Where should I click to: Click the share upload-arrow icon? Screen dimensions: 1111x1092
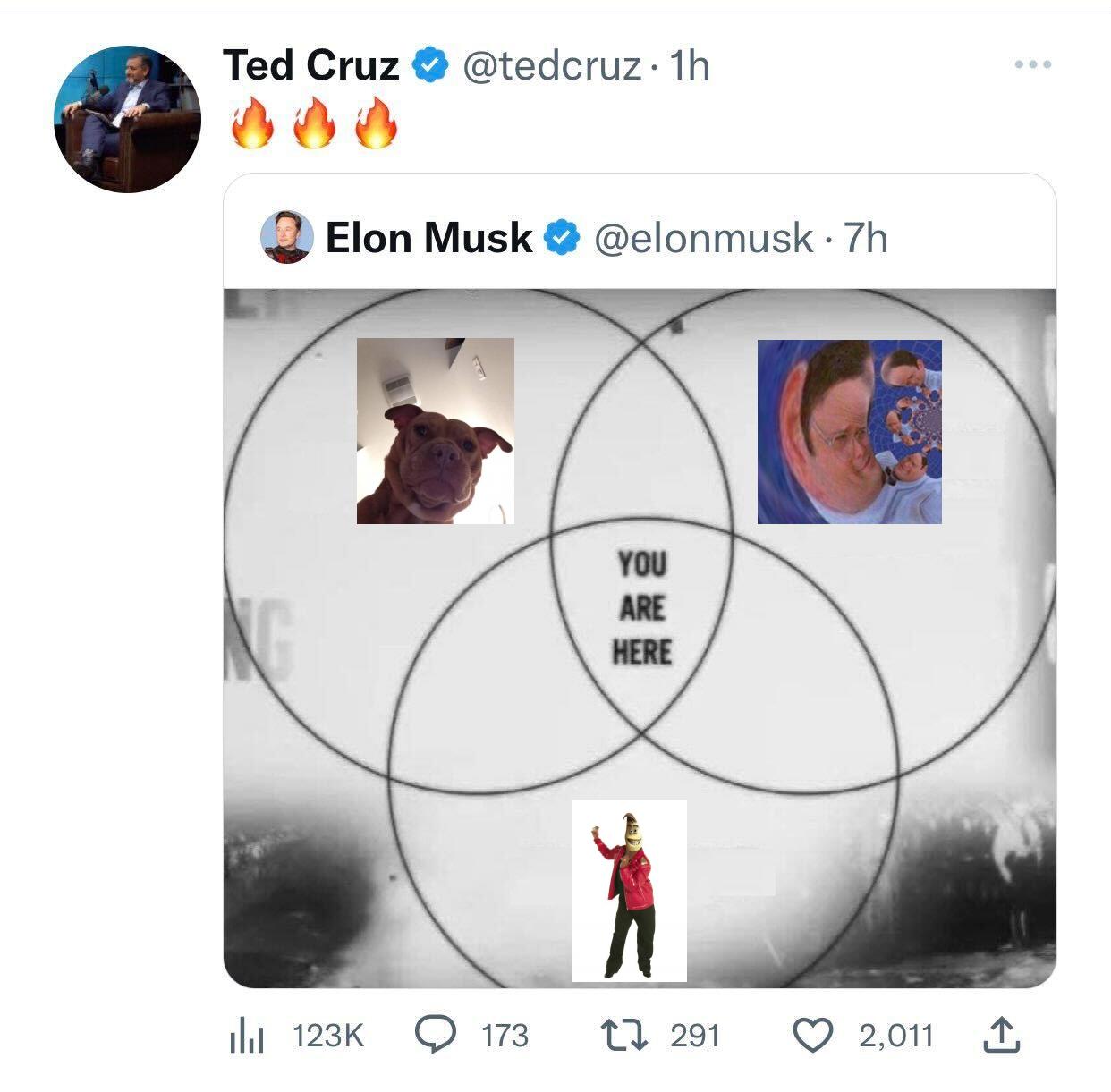pyautogui.click(x=1001, y=1035)
